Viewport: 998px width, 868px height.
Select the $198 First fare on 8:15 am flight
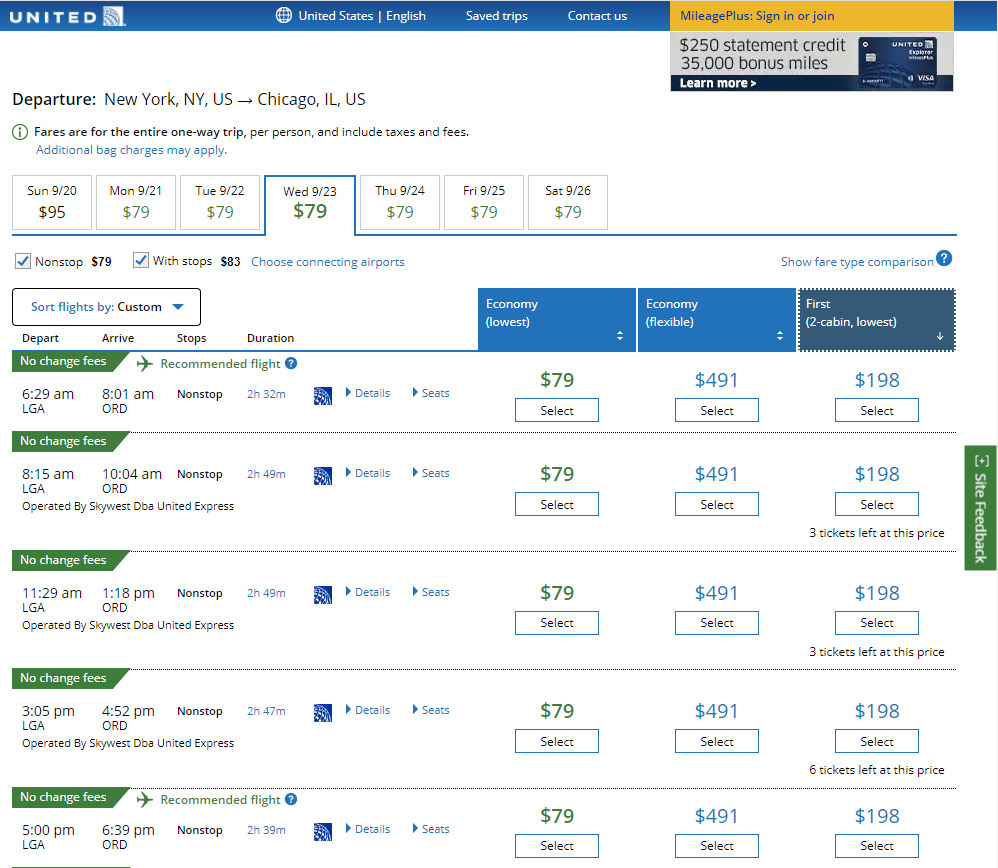(876, 504)
